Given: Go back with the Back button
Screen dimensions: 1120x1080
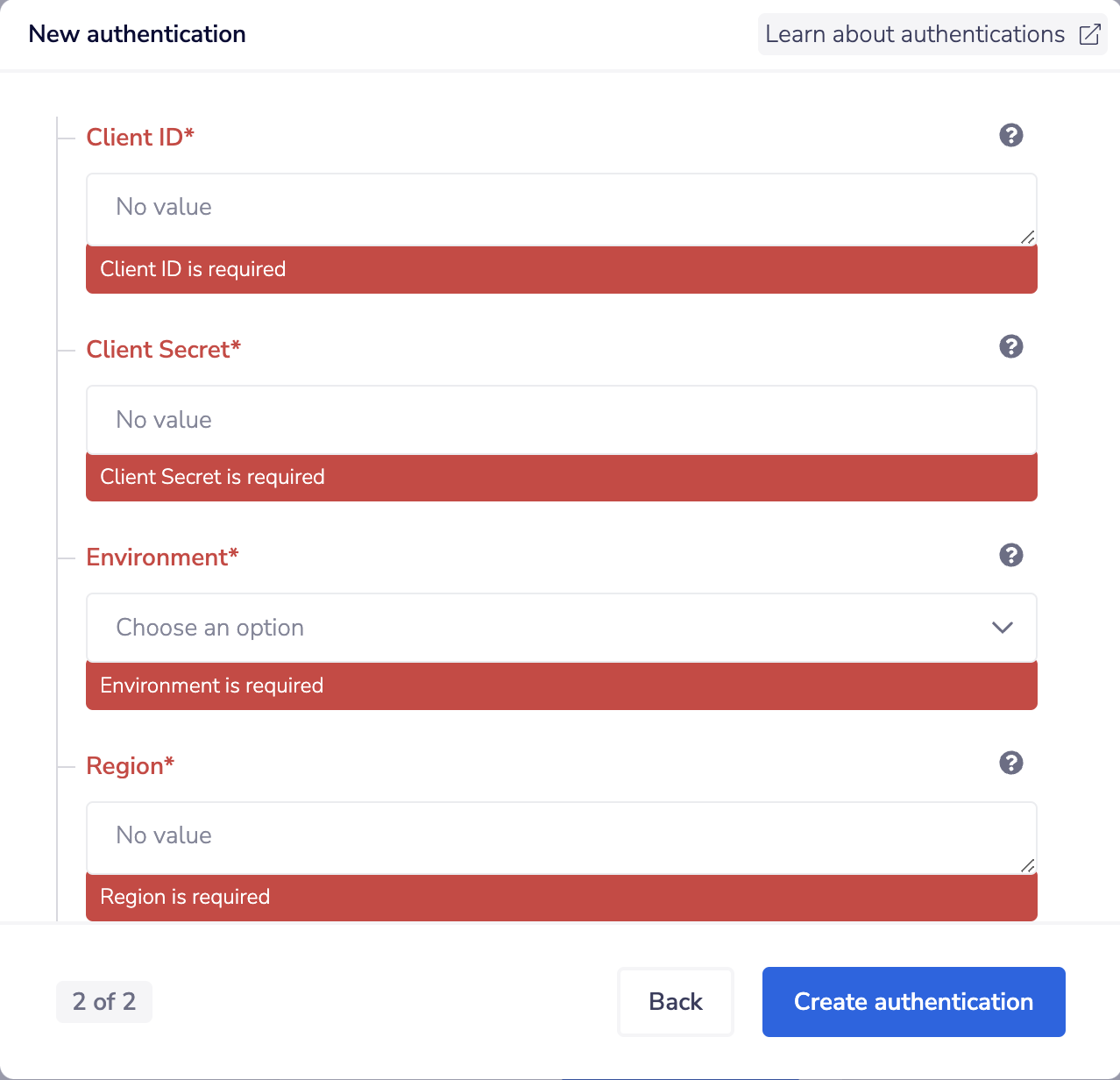Looking at the screenshot, I should (675, 1002).
